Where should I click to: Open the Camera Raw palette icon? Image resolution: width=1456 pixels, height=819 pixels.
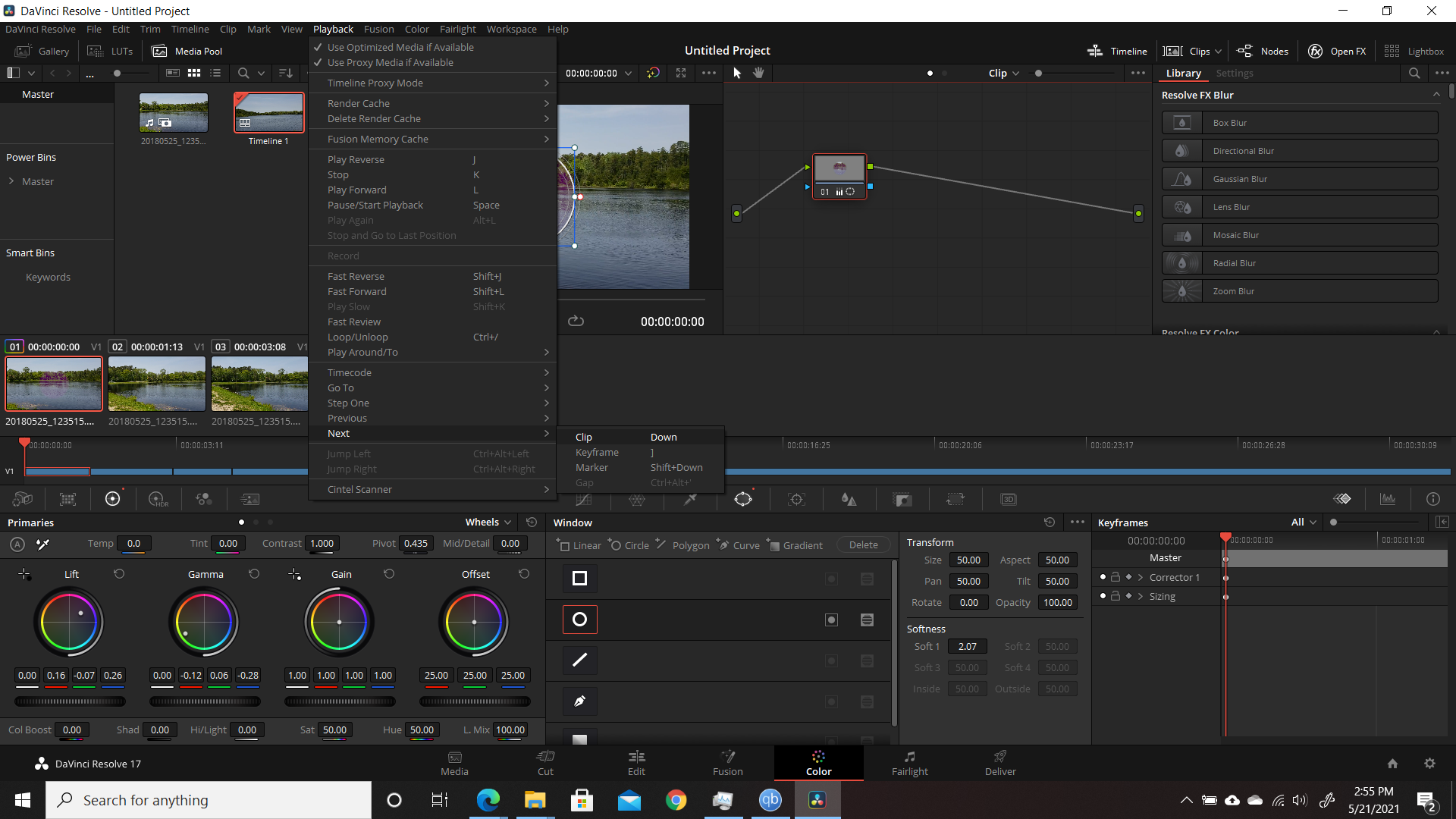[23, 499]
